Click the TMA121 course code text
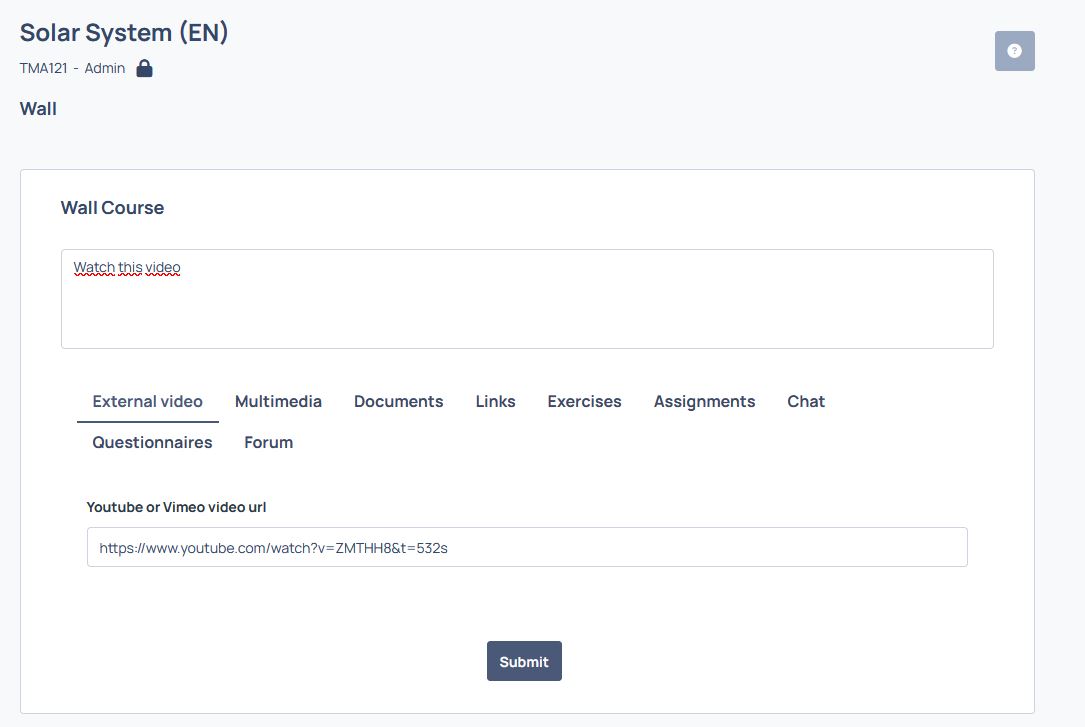The width and height of the screenshot is (1085, 727). pyautogui.click(x=44, y=68)
